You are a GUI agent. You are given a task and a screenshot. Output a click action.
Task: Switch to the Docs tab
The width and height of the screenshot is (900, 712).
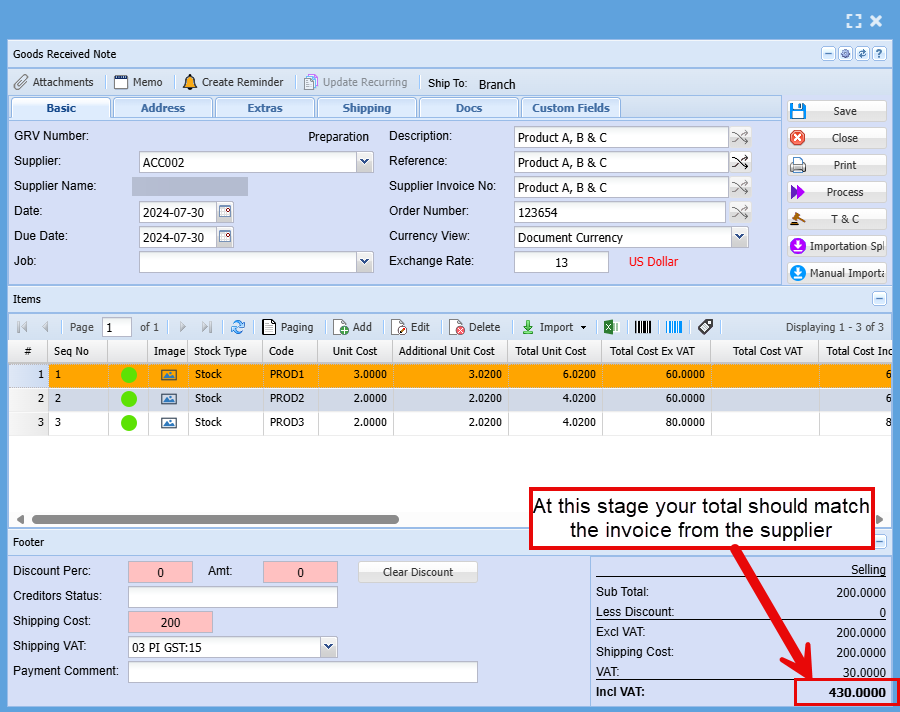point(469,108)
